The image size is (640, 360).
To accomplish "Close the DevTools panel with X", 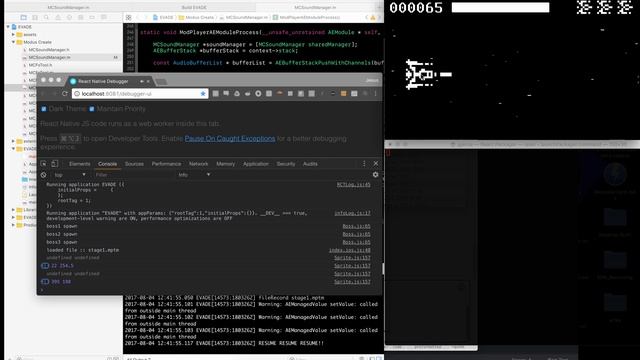I will tap(376, 164).
